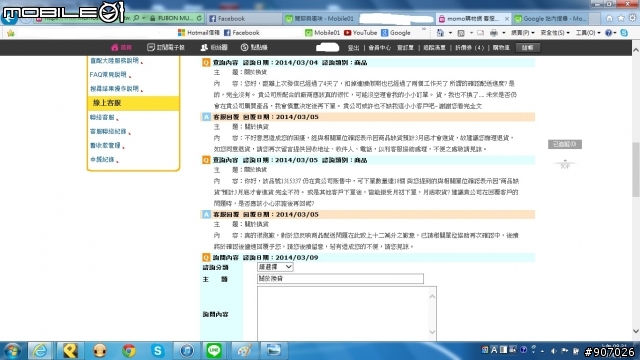This screenshot has height=360, width=640.
Task: Open the Hotmail bookmark
Action: point(199,33)
